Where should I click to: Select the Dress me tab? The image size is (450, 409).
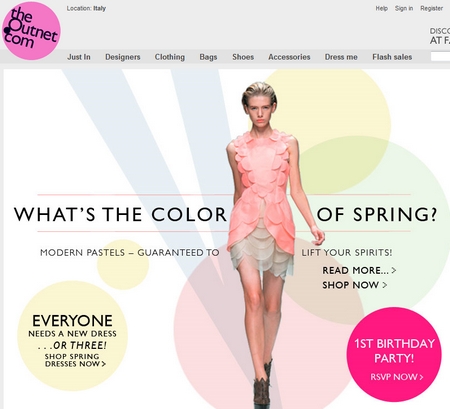tap(341, 57)
